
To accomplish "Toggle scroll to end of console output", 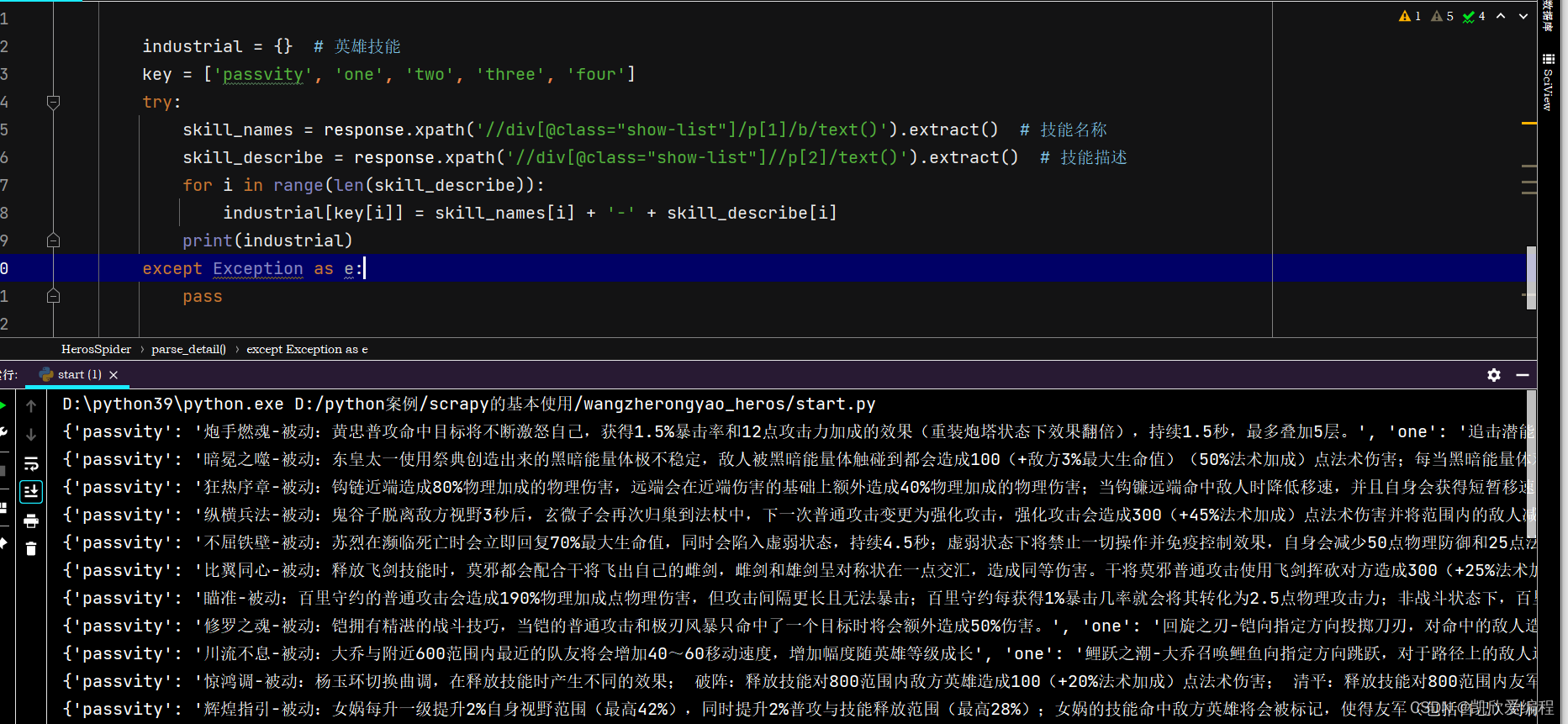I will (31, 491).
